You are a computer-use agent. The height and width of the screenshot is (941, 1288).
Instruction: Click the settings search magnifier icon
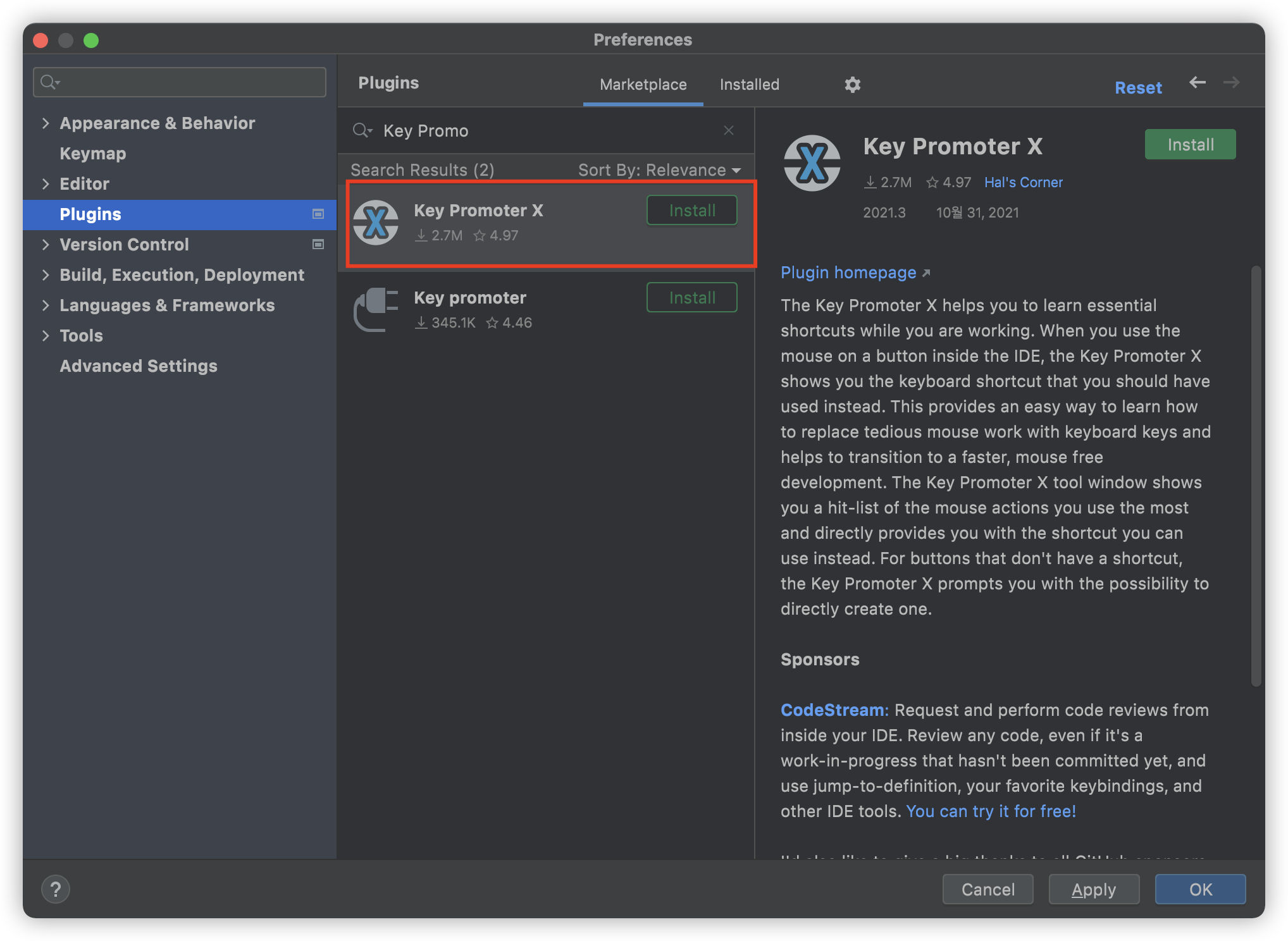(x=49, y=82)
